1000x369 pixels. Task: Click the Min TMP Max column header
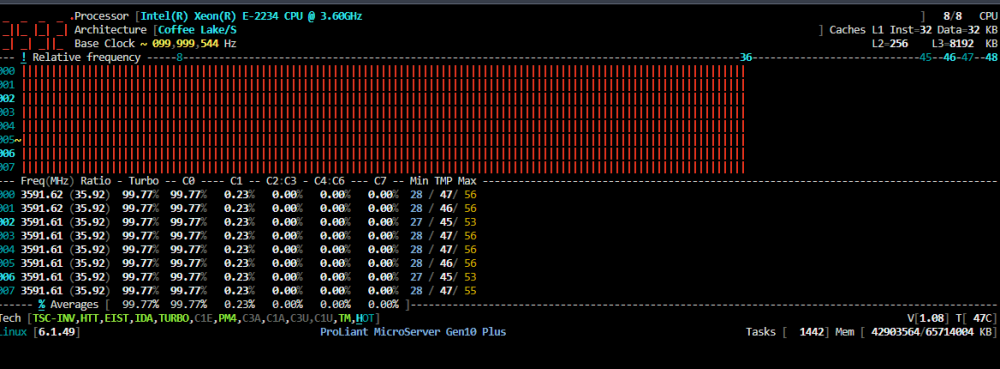(443, 181)
